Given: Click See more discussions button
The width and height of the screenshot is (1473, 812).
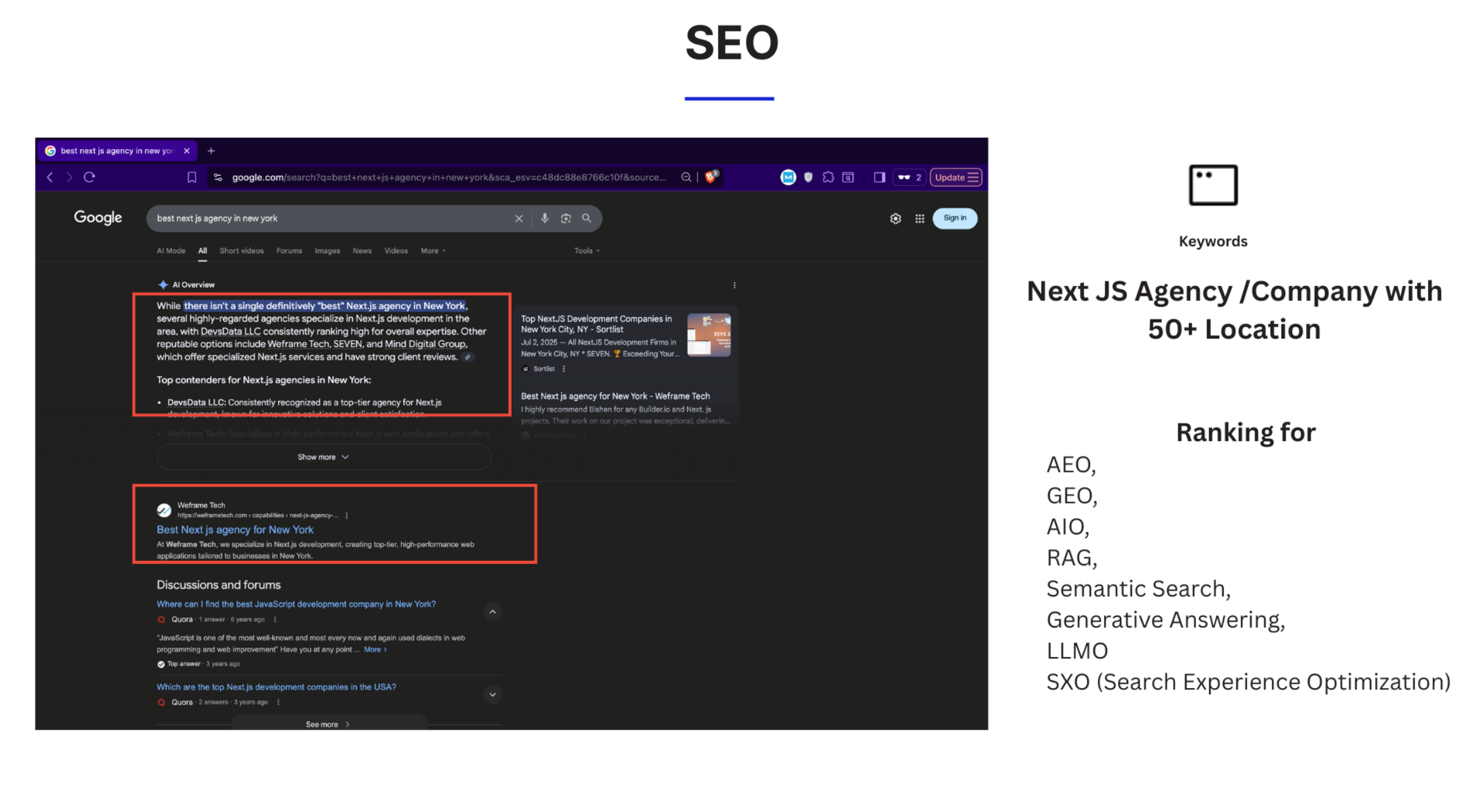Looking at the screenshot, I should tap(328, 724).
